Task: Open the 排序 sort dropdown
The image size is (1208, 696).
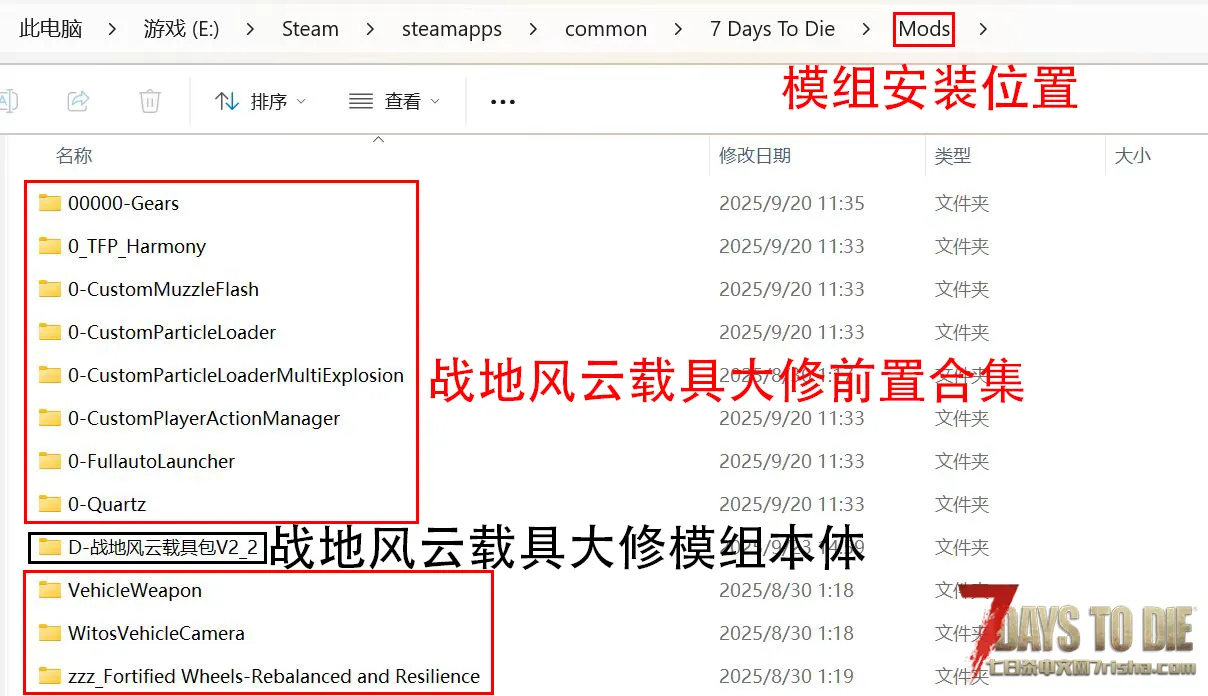Action: tap(261, 101)
